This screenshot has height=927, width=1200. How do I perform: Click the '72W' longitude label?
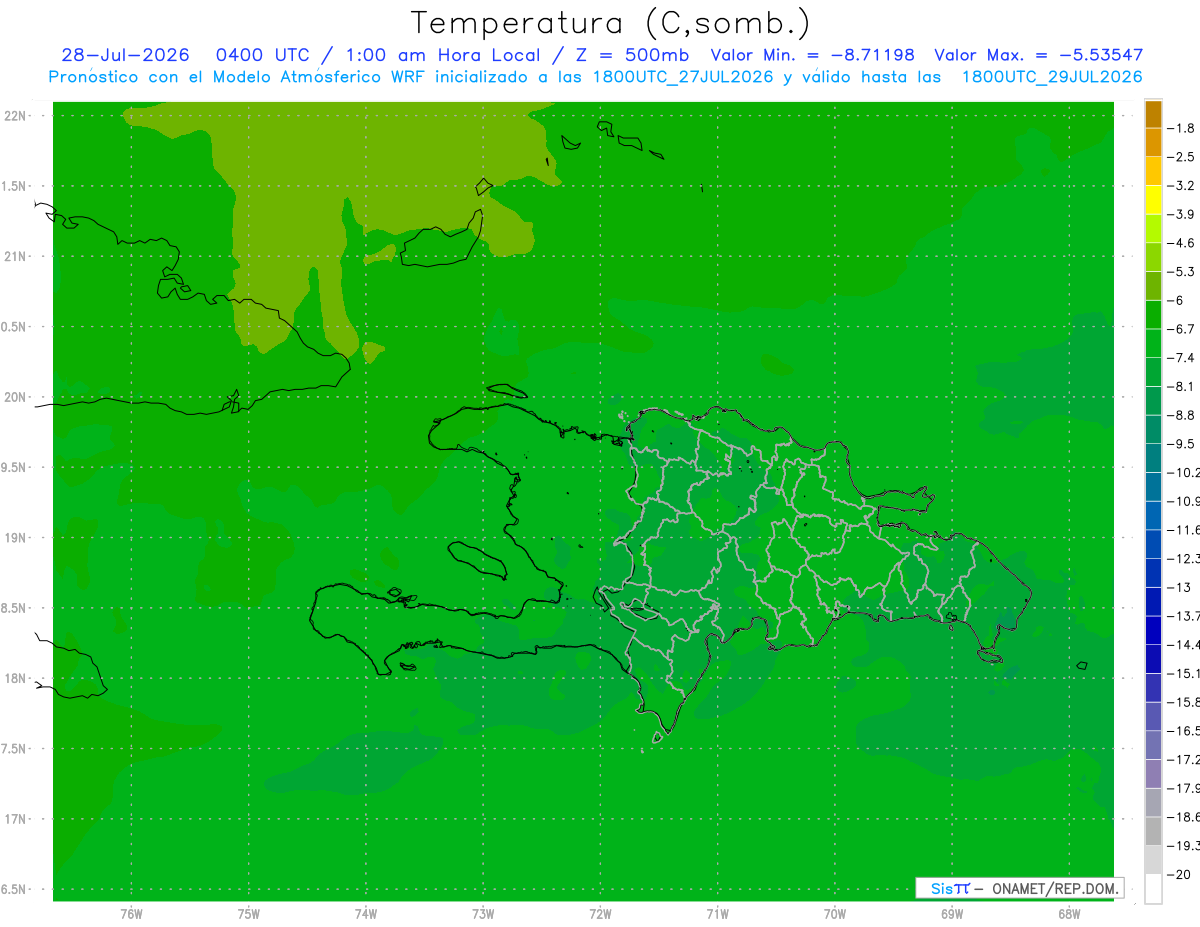pyautogui.click(x=600, y=914)
